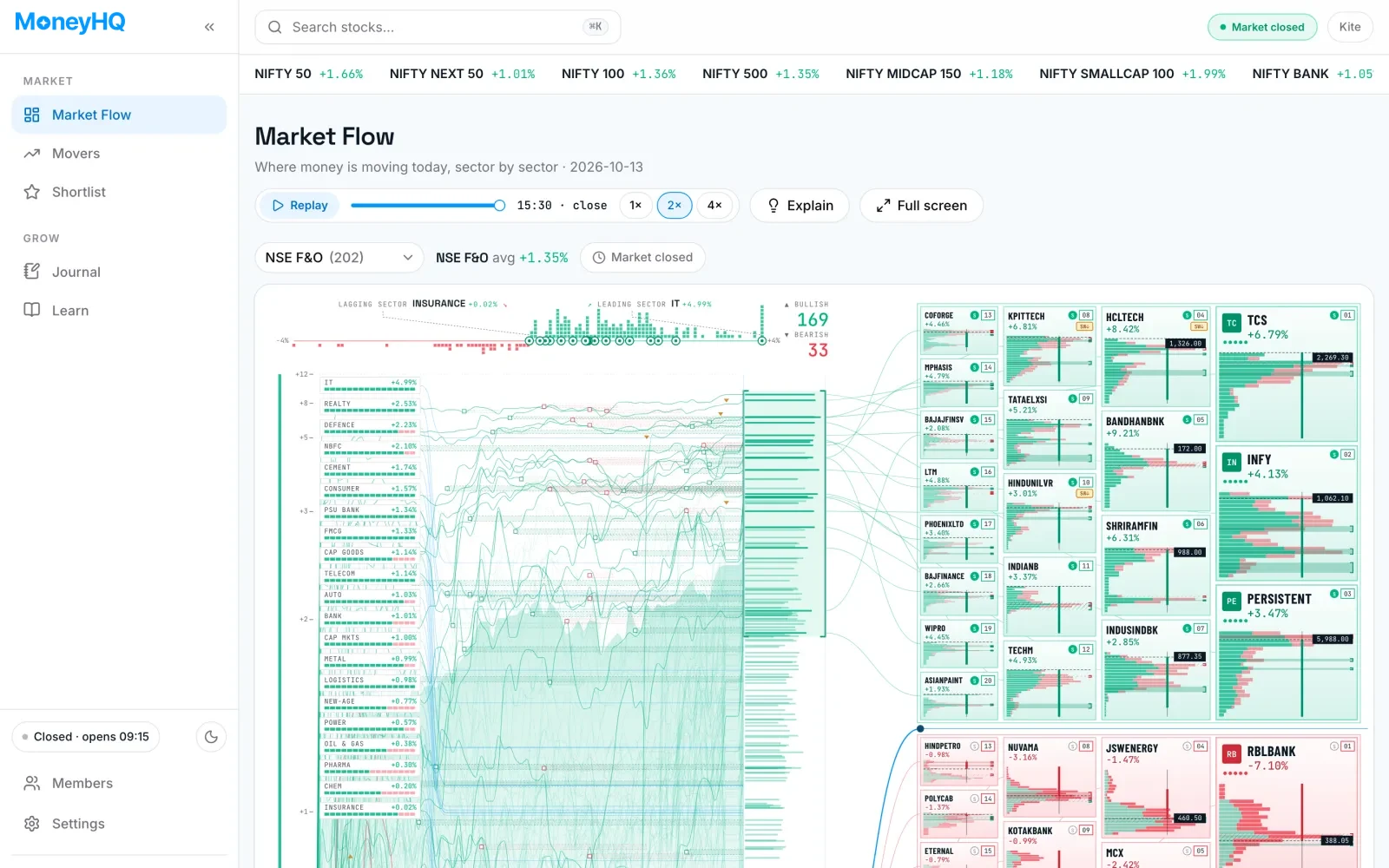
Task: Open the Journal section
Action: click(x=119, y=272)
